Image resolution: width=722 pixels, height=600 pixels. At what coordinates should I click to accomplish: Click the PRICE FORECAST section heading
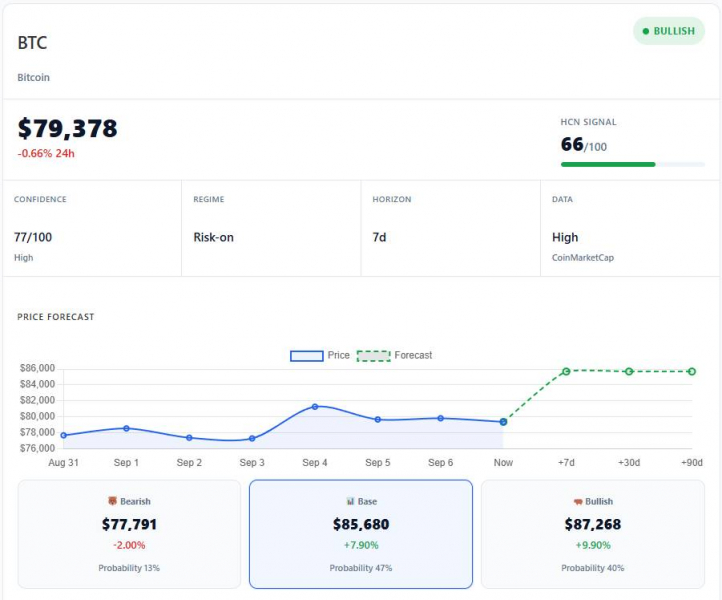click(x=56, y=317)
